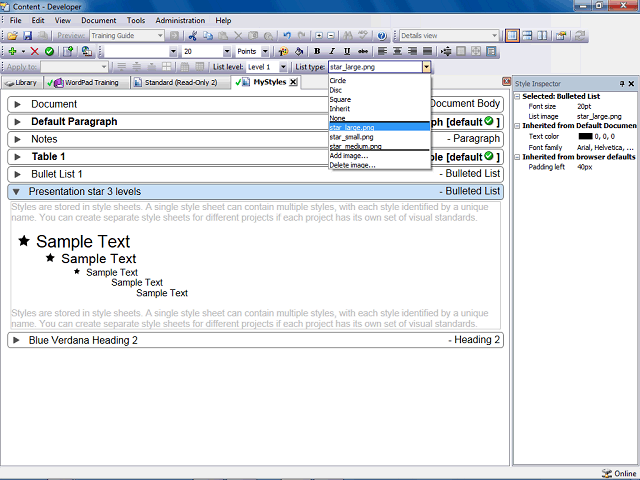640x480 pixels.
Task: Select the highlighted single-pane layout icon
Action: tap(512, 36)
